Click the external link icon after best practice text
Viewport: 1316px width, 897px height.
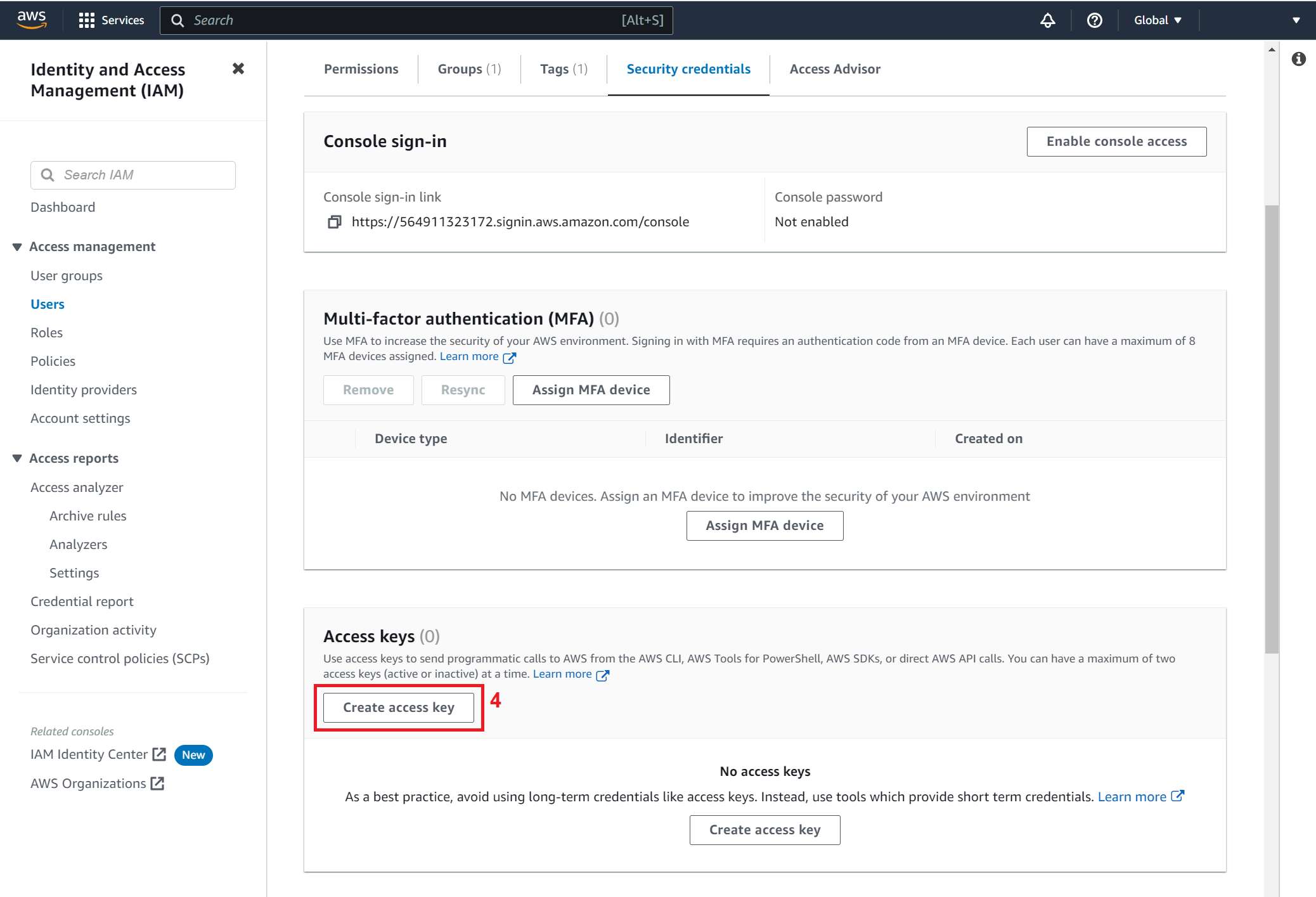(1178, 796)
